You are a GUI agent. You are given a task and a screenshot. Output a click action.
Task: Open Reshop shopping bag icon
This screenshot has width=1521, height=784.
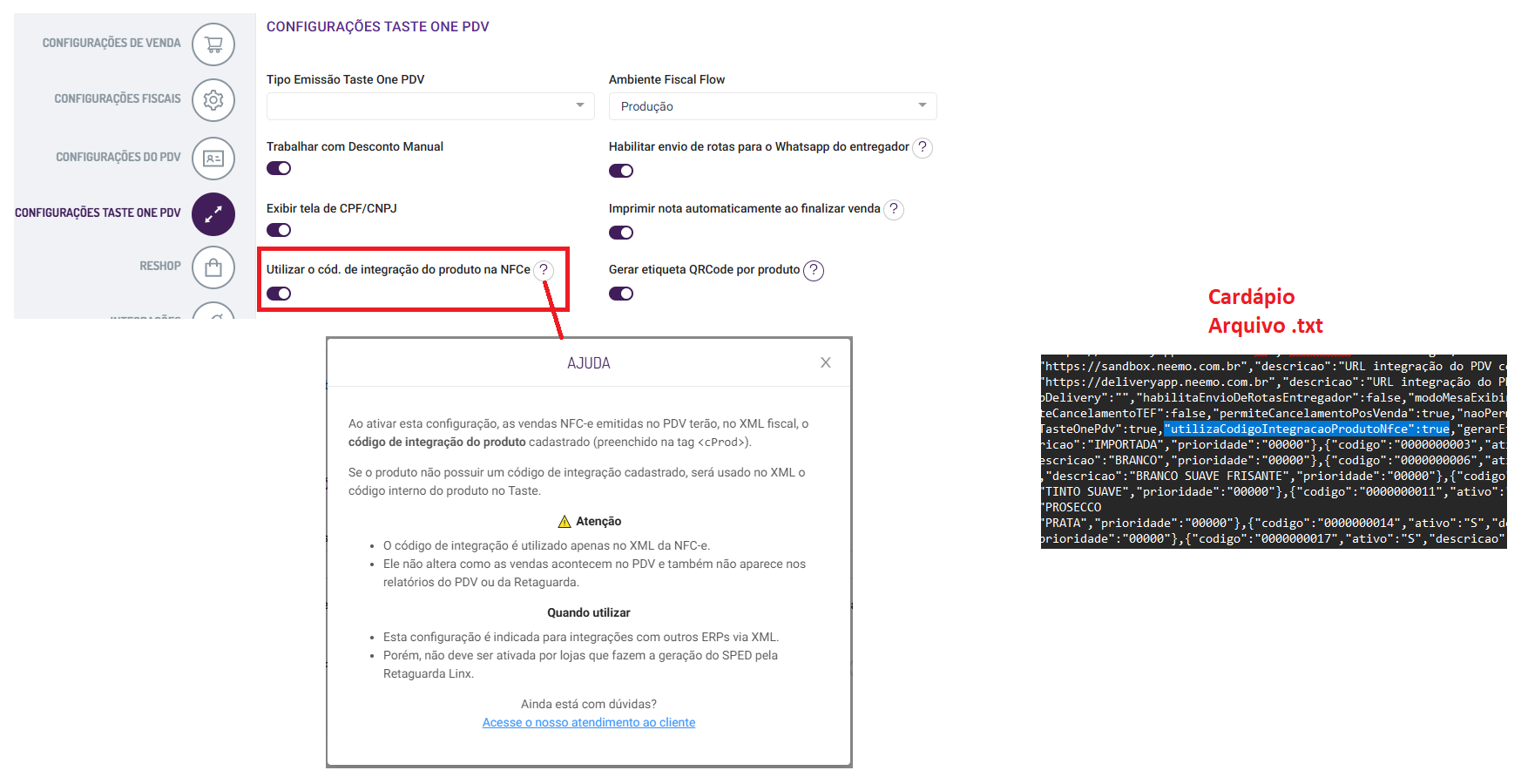[x=213, y=267]
